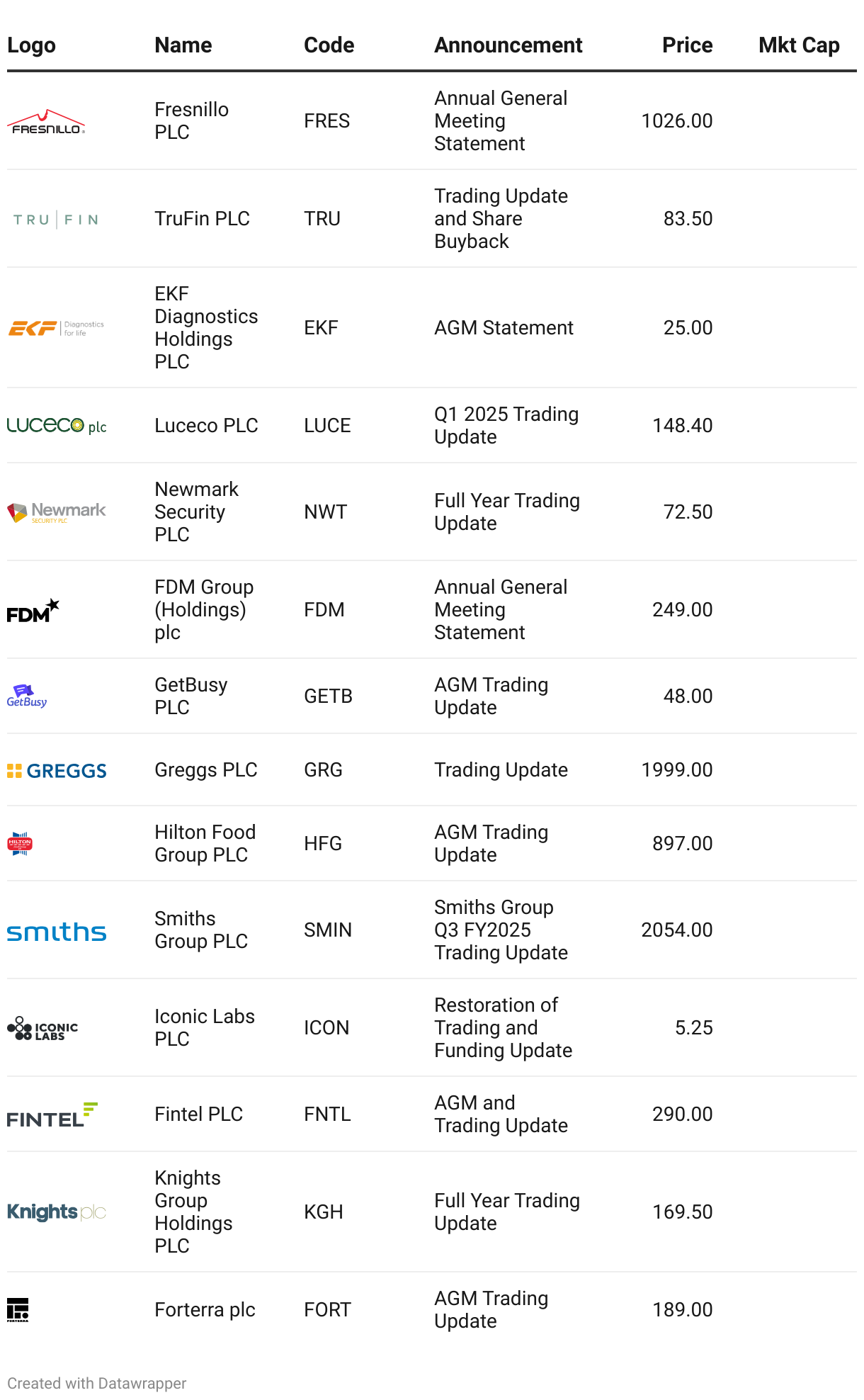Click the GetBusy logo

tap(27, 696)
